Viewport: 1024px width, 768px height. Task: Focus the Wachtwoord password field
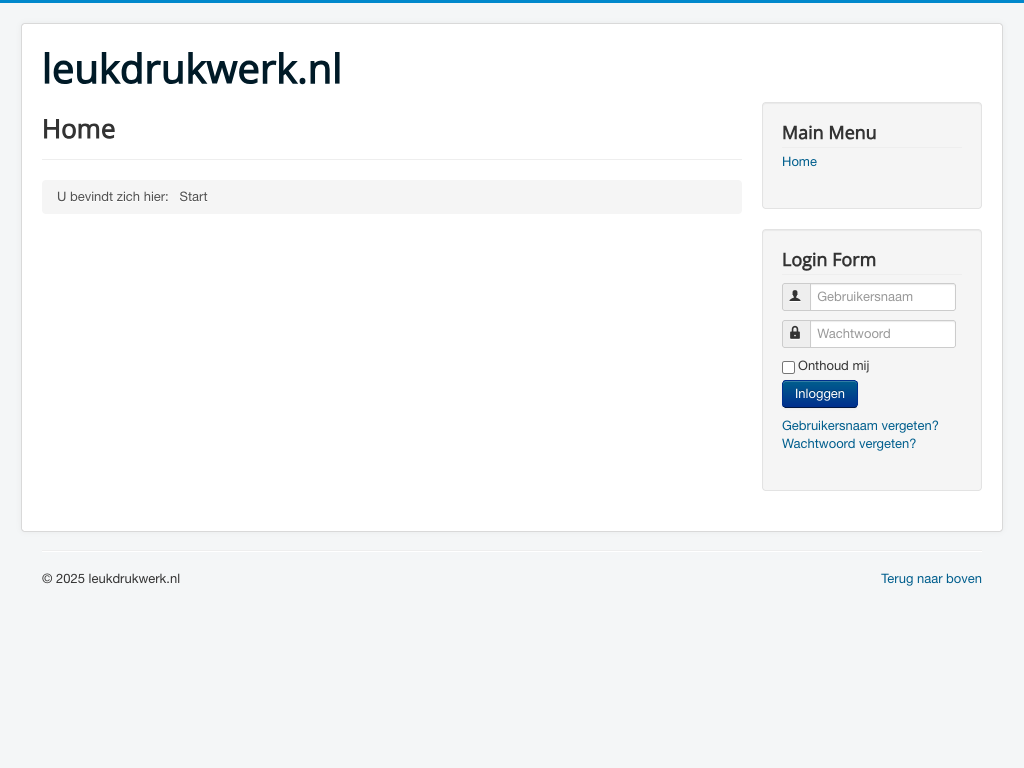[882, 334]
